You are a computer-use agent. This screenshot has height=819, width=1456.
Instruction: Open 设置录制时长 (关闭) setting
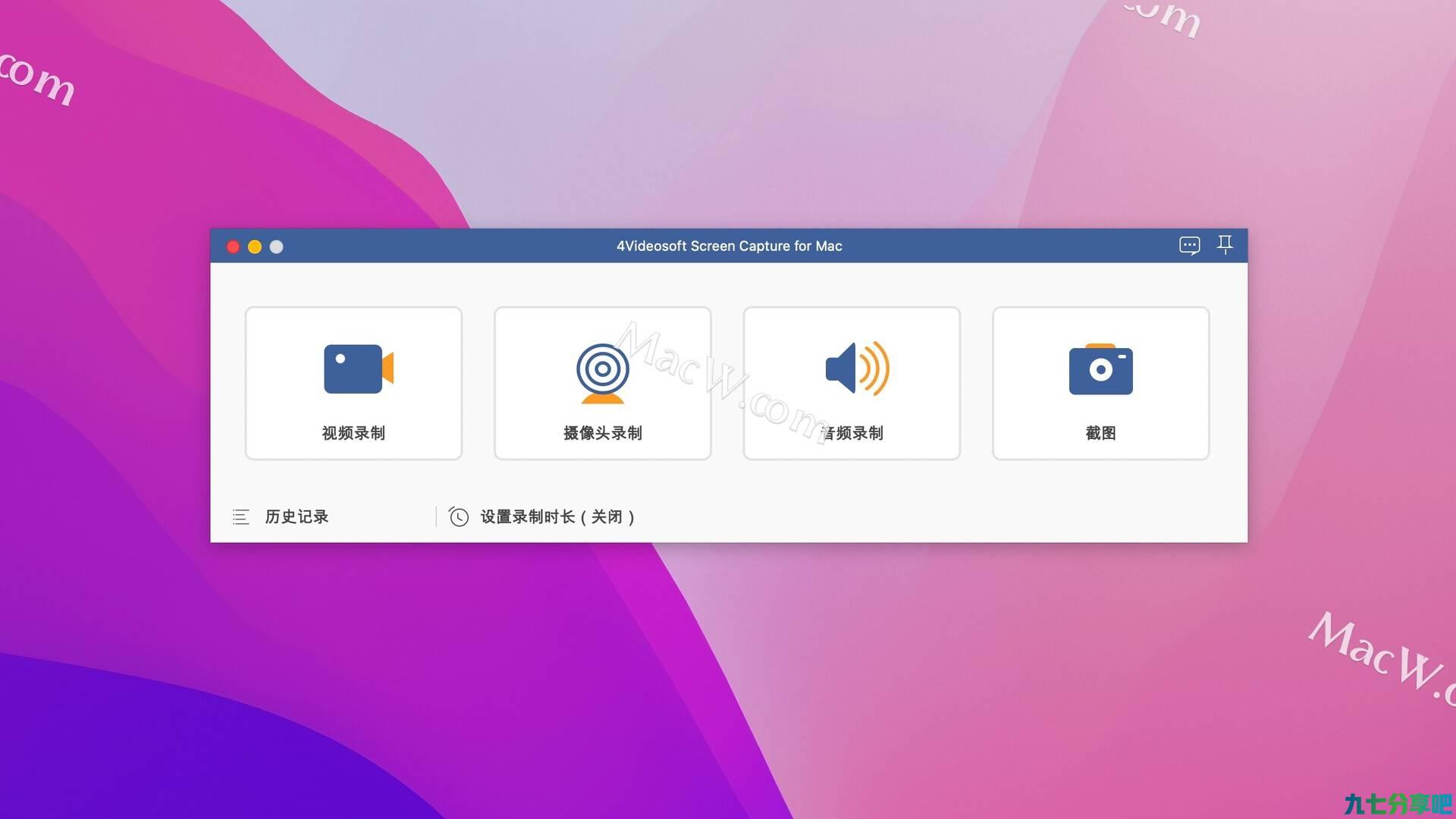click(557, 517)
